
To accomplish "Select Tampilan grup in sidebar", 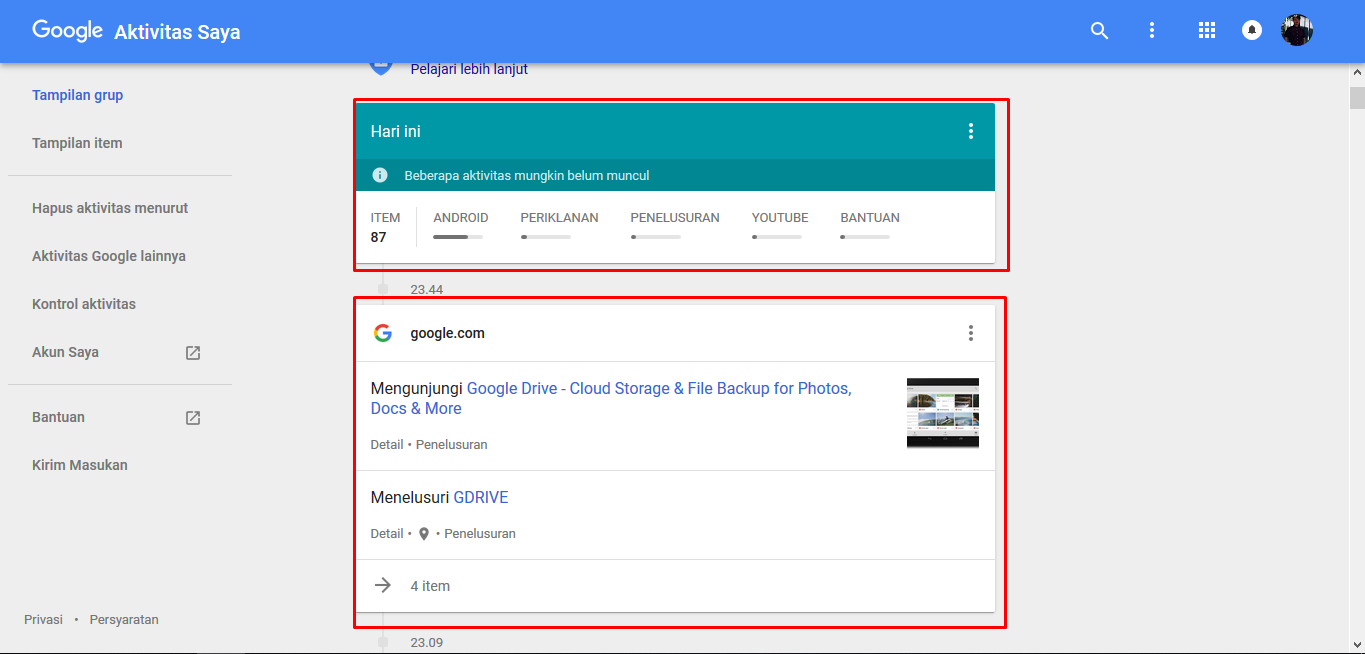I will coord(78,96).
